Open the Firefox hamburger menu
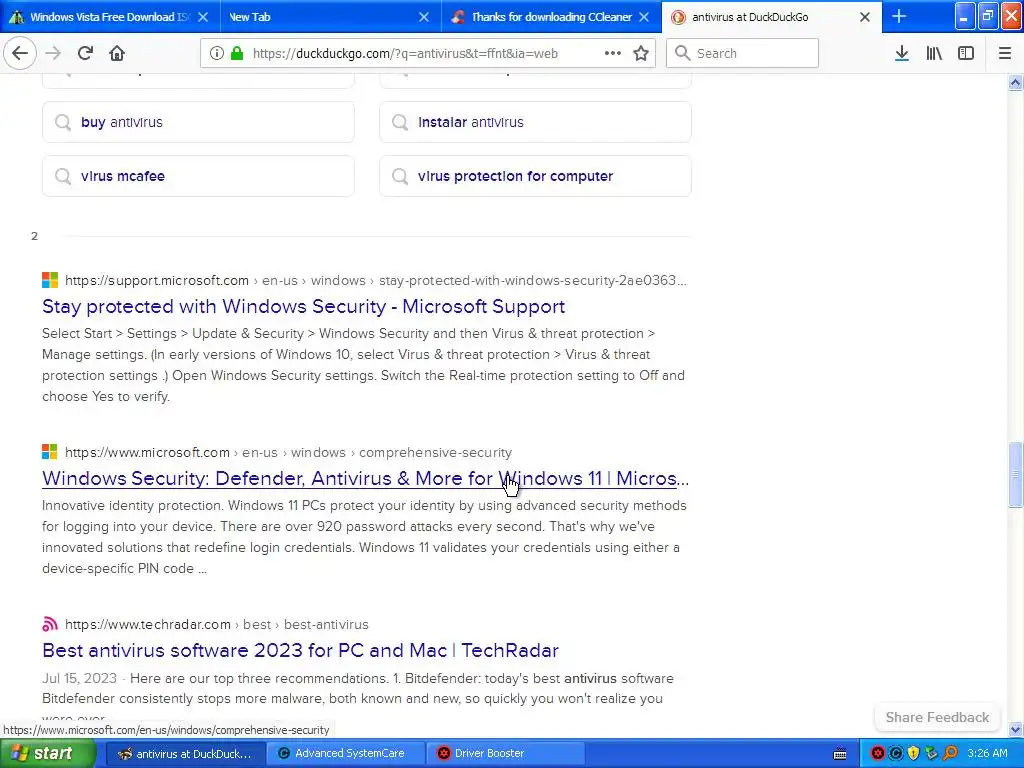 pyautogui.click(x=1005, y=53)
